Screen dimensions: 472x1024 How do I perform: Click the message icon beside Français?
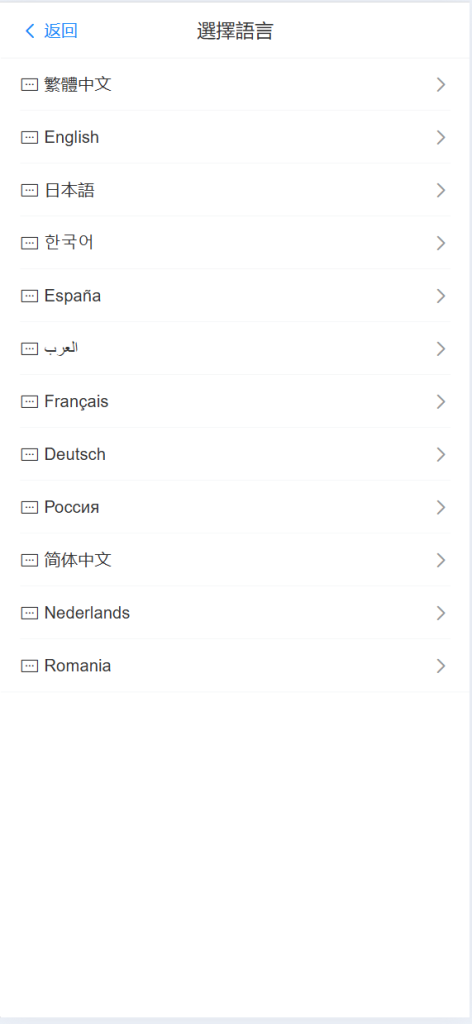[x=29, y=402]
